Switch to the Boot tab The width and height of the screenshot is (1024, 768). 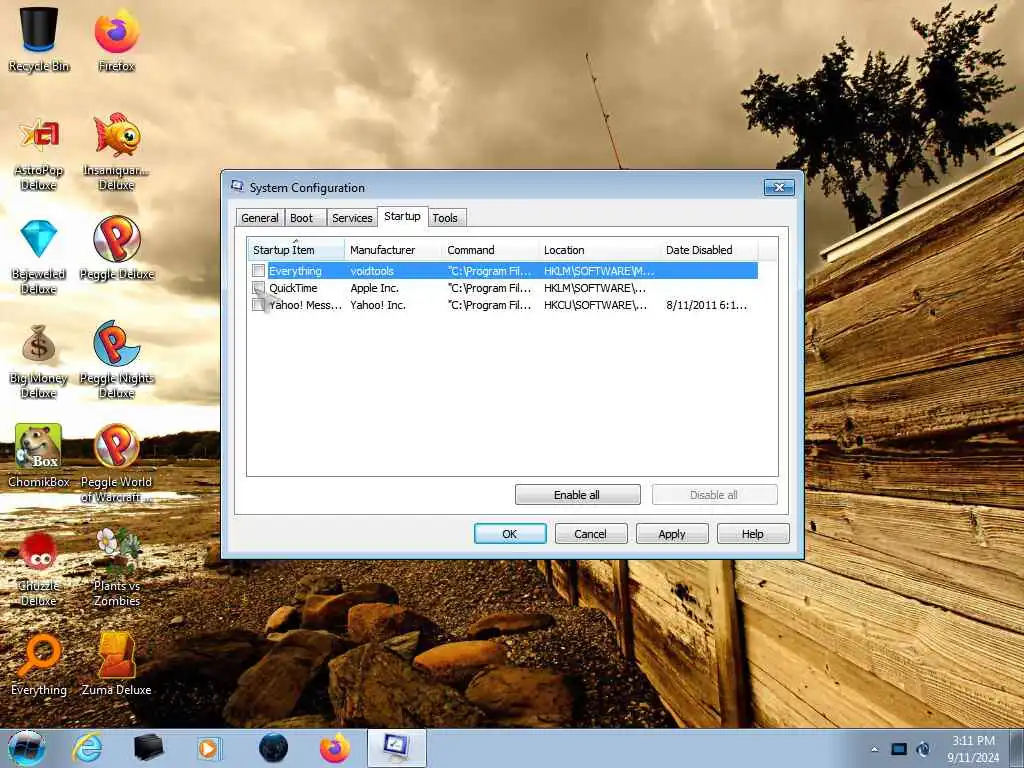[x=302, y=217]
